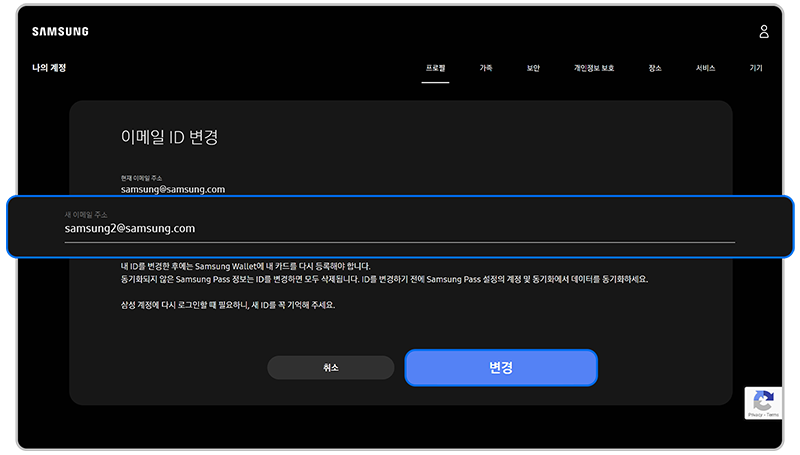
Task: Select current email samsung@samsung.com text
Action: (x=173, y=189)
